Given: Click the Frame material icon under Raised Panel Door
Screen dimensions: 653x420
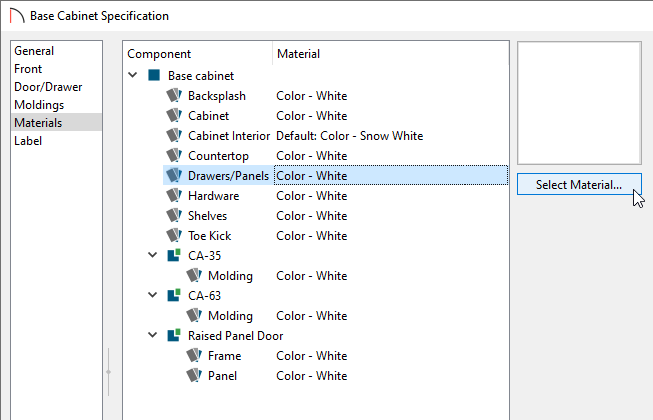Looking at the screenshot, I should pyautogui.click(x=194, y=355).
